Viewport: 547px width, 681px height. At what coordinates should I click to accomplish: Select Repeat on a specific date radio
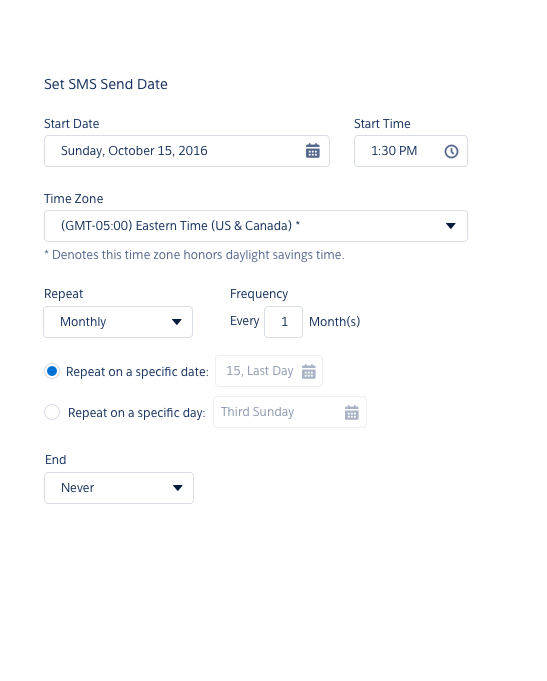[52, 371]
